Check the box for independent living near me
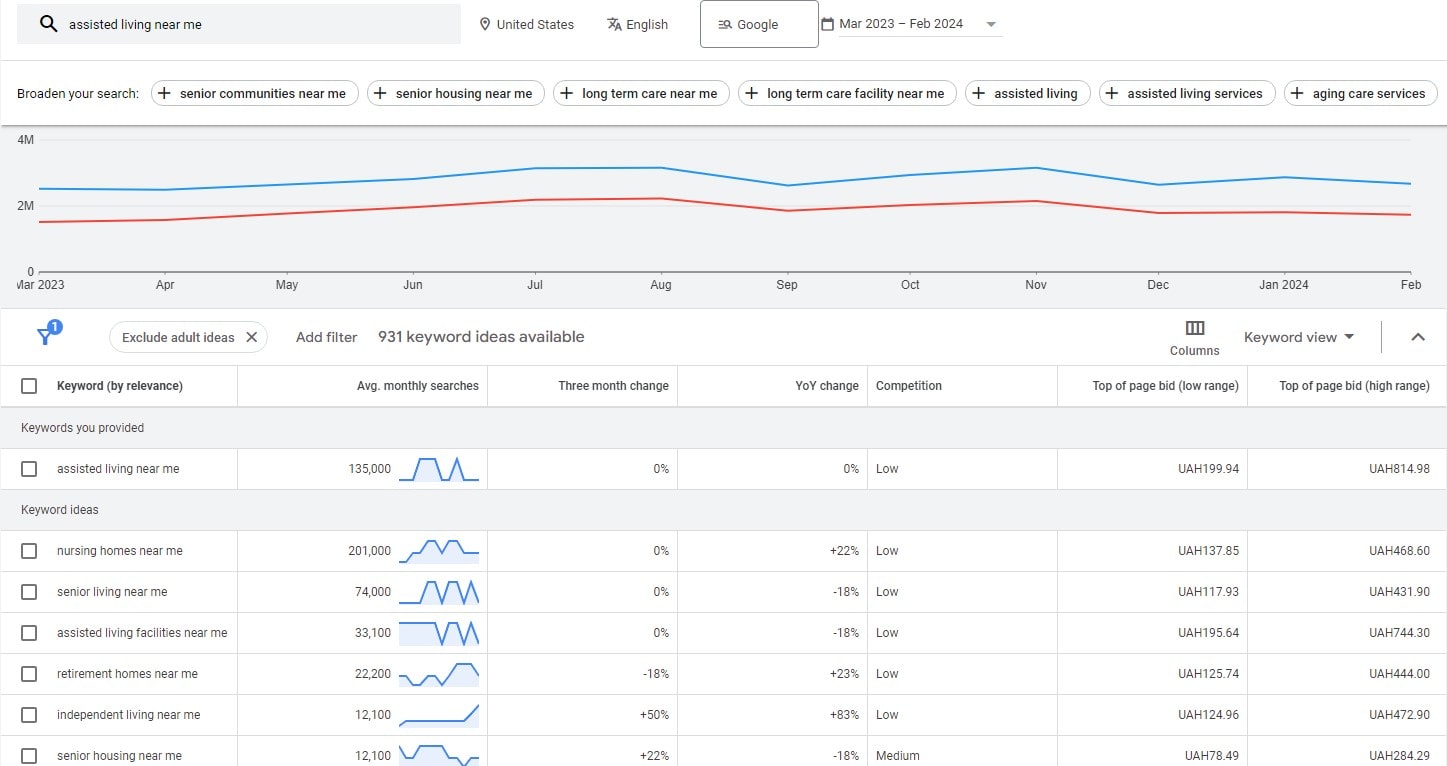This screenshot has width=1447, height=766. [29, 715]
